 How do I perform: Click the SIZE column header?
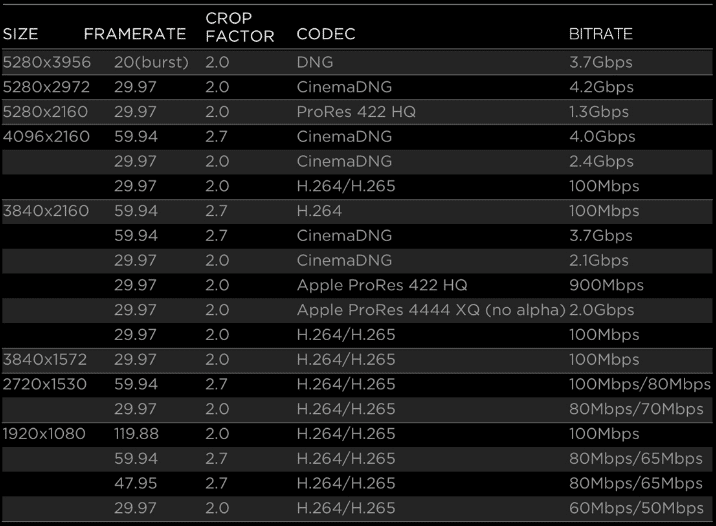click(21, 34)
